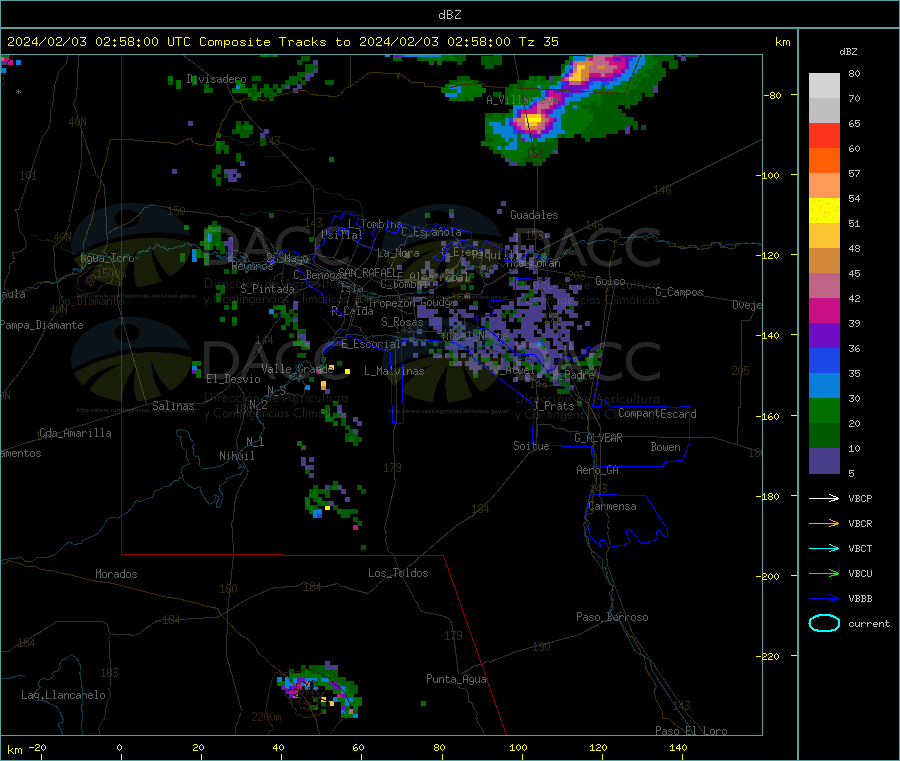Image resolution: width=900 pixels, height=761 pixels.
Task: Click the blue VBBB arrow in legend
Action: (x=824, y=599)
